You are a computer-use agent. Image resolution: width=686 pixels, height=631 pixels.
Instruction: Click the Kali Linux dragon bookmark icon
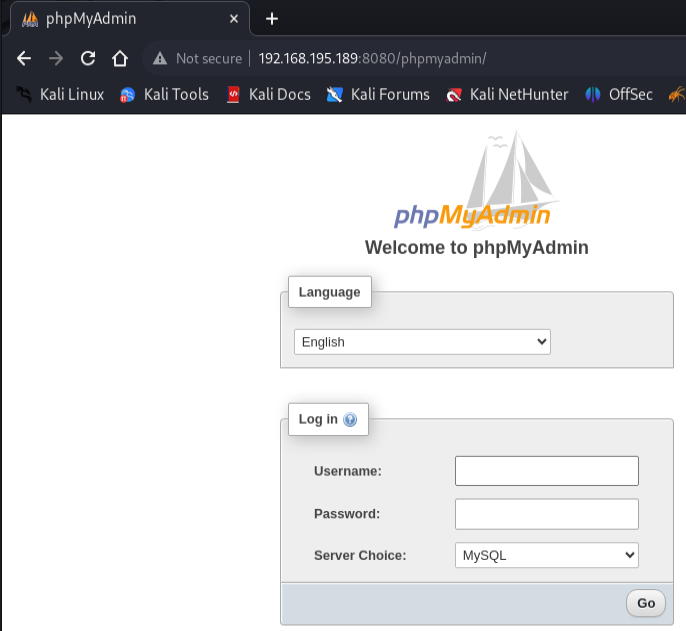24,95
